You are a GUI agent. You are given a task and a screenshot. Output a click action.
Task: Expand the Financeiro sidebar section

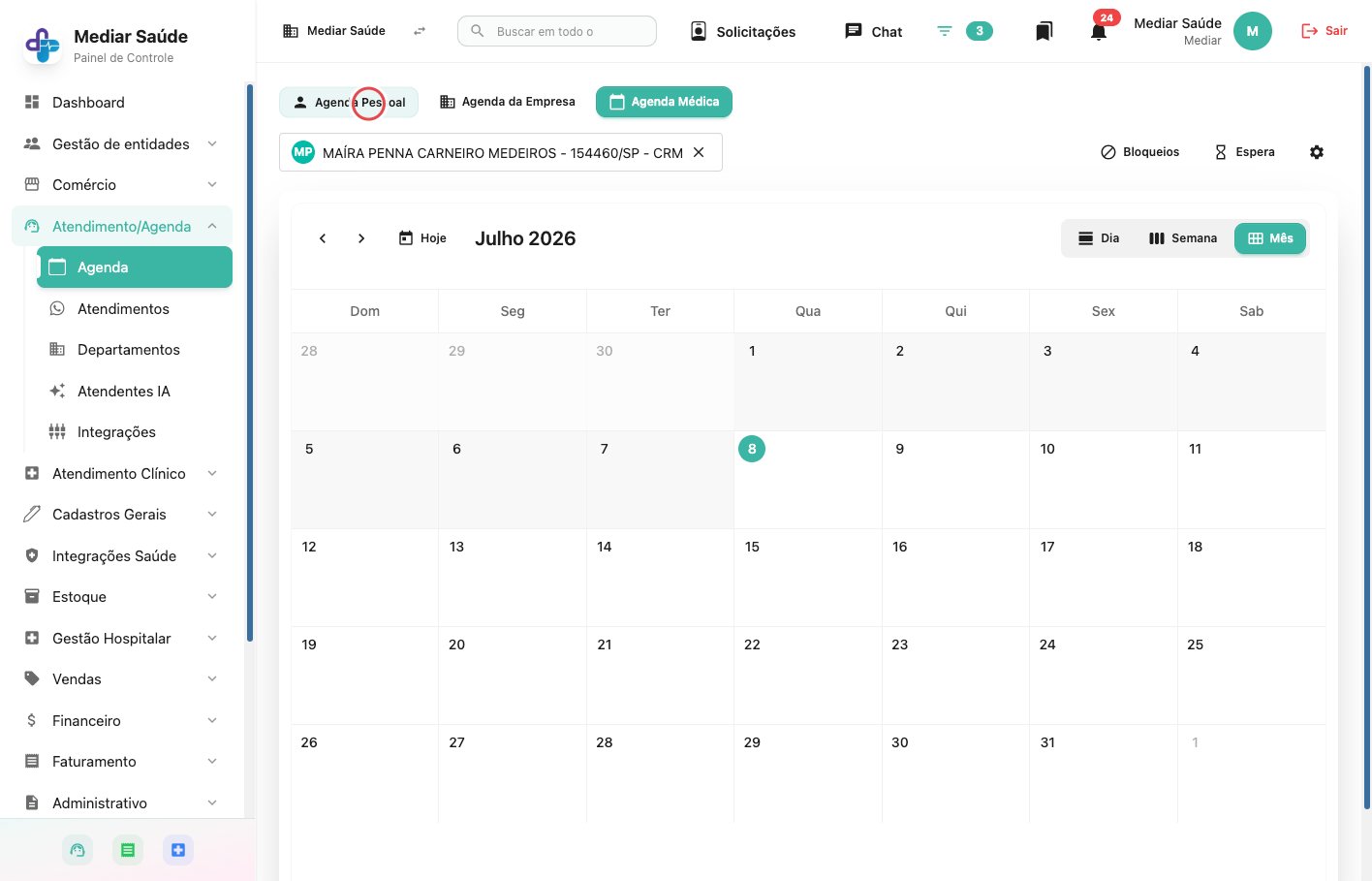[122, 720]
